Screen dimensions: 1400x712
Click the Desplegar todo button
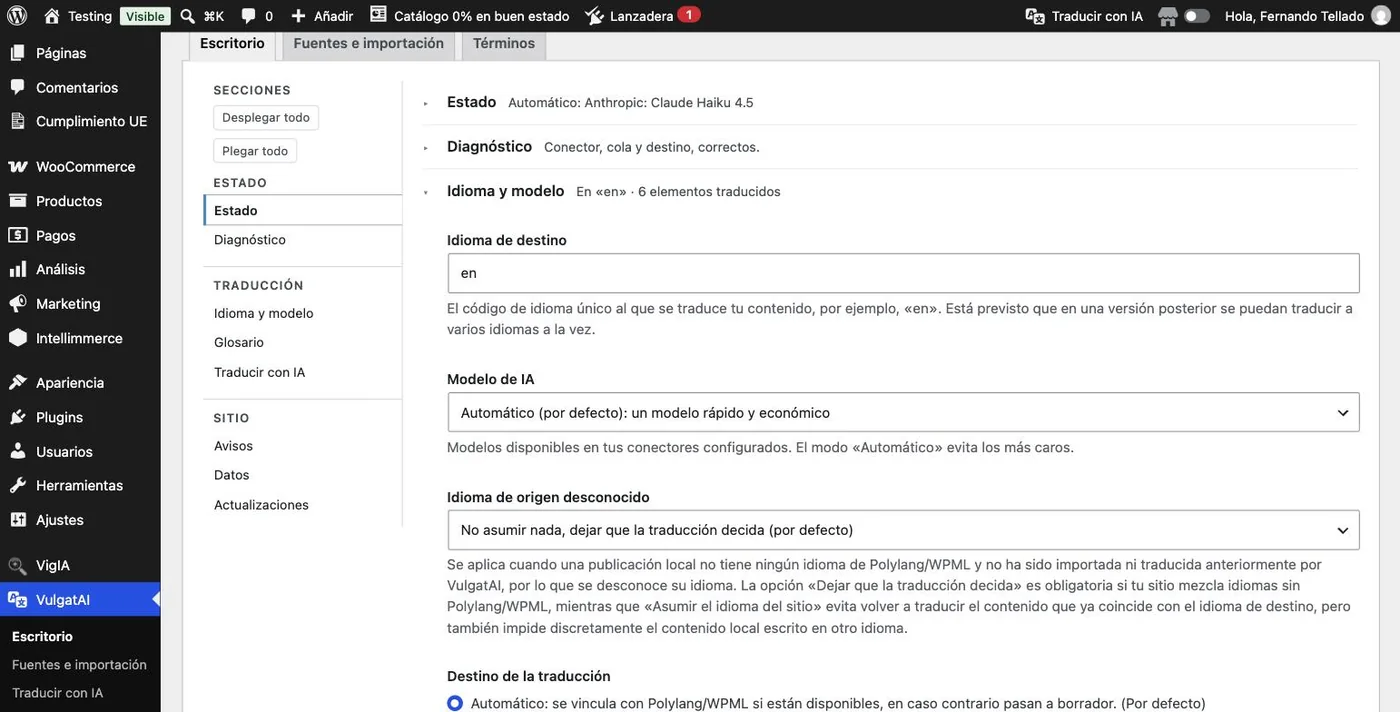point(266,117)
